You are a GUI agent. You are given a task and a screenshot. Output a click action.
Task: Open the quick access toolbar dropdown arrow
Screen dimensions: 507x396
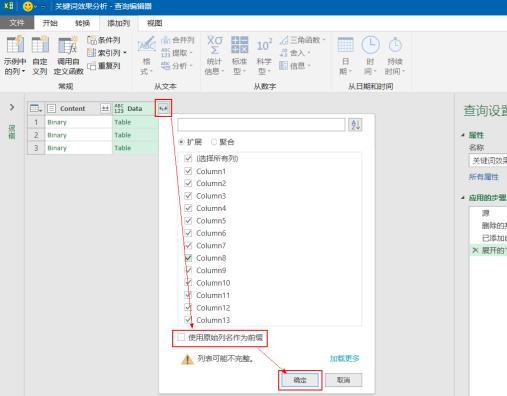coord(43,7)
